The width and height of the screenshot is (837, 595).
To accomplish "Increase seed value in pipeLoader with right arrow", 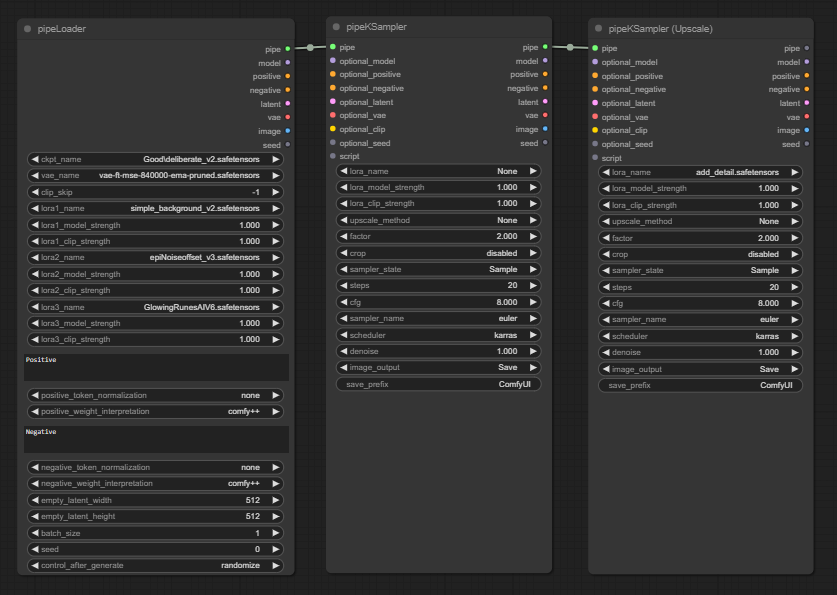I will coord(275,549).
